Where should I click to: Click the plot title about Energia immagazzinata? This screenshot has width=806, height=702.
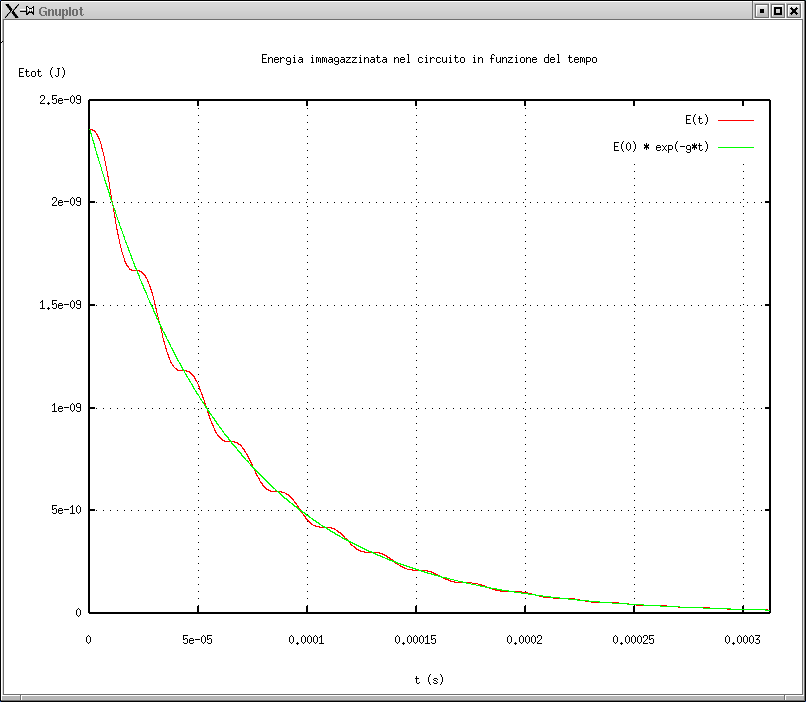[x=429, y=59]
